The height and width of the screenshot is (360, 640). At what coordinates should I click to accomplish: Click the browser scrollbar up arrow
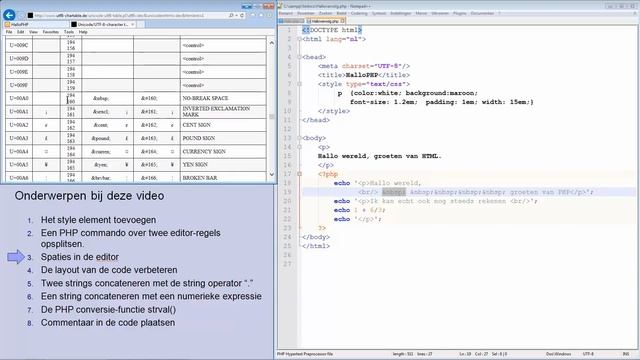pyautogui.click(x=272, y=42)
